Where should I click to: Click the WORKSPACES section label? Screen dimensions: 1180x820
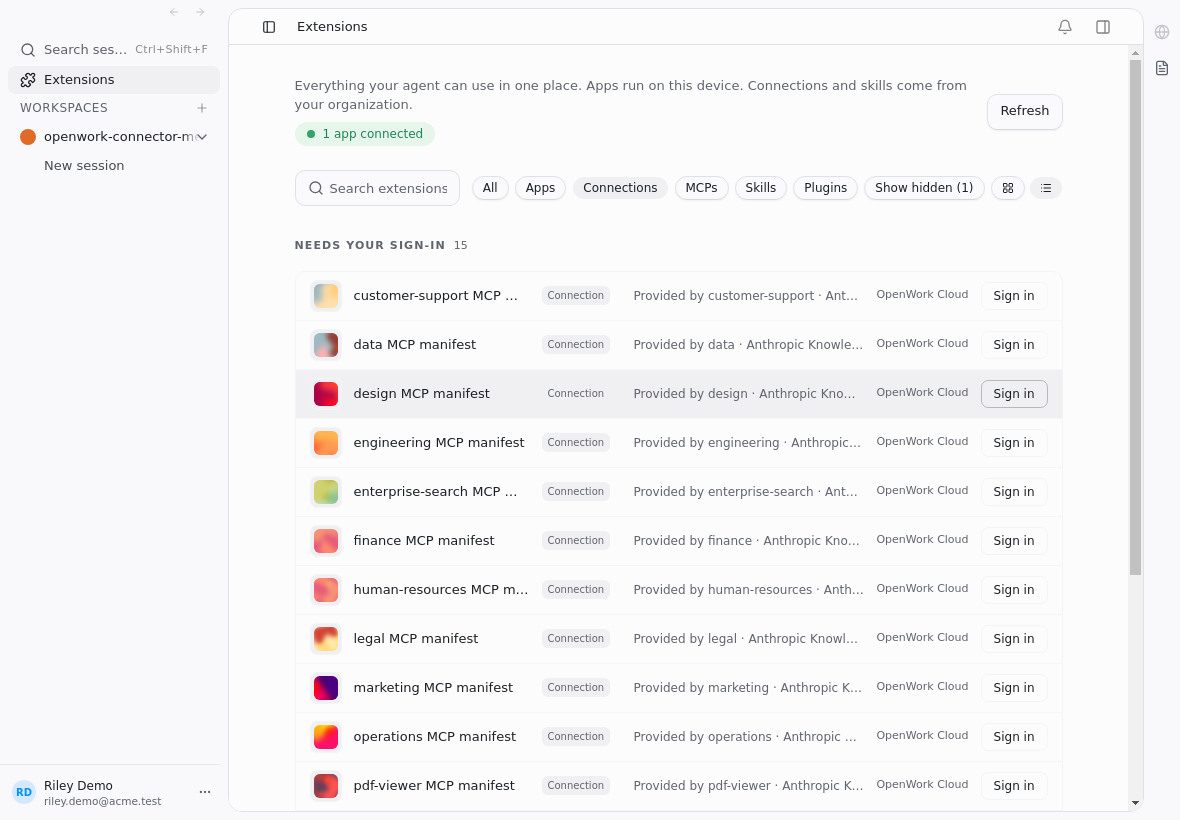(x=64, y=108)
